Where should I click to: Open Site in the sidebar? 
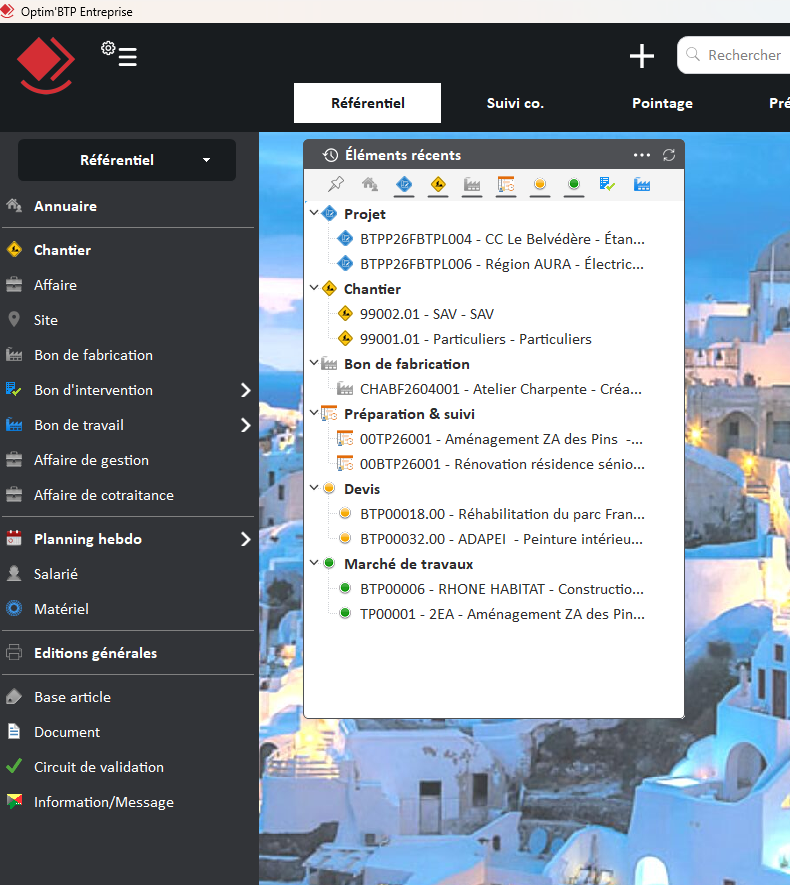(x=46, y=320)
